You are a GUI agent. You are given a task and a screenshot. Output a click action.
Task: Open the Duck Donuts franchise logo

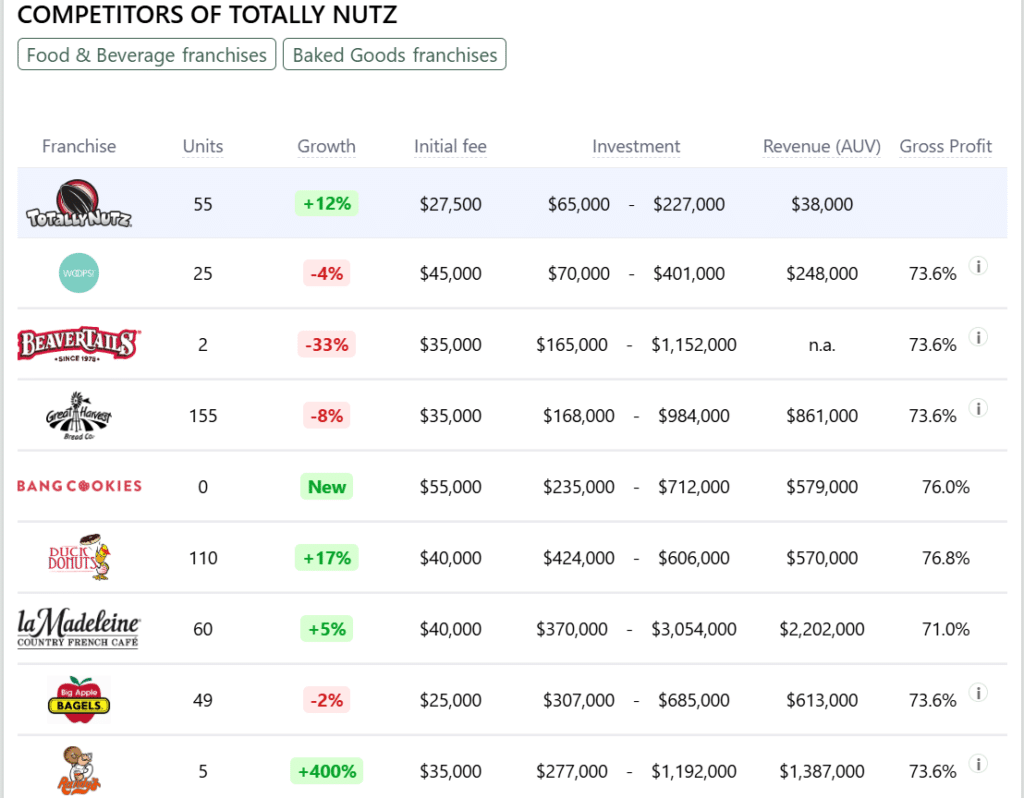point(79,557)
